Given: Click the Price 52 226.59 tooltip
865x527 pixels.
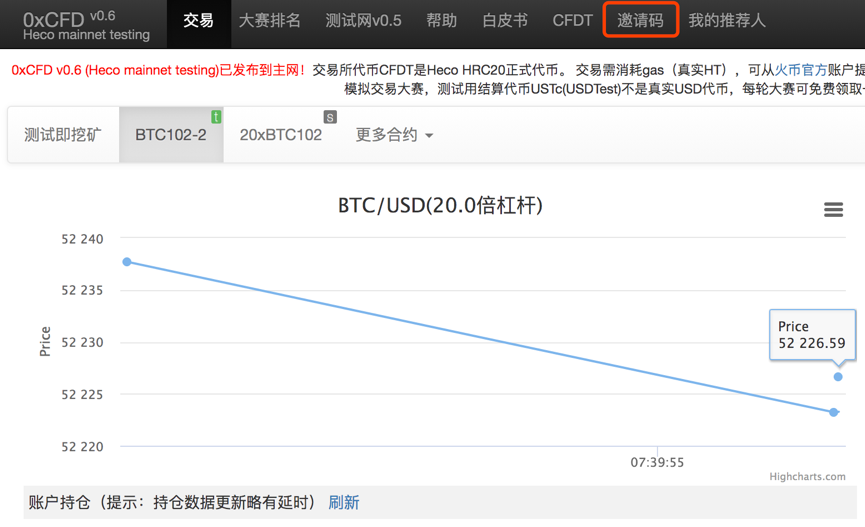Looking at the screenshot, I should point(812,335).
